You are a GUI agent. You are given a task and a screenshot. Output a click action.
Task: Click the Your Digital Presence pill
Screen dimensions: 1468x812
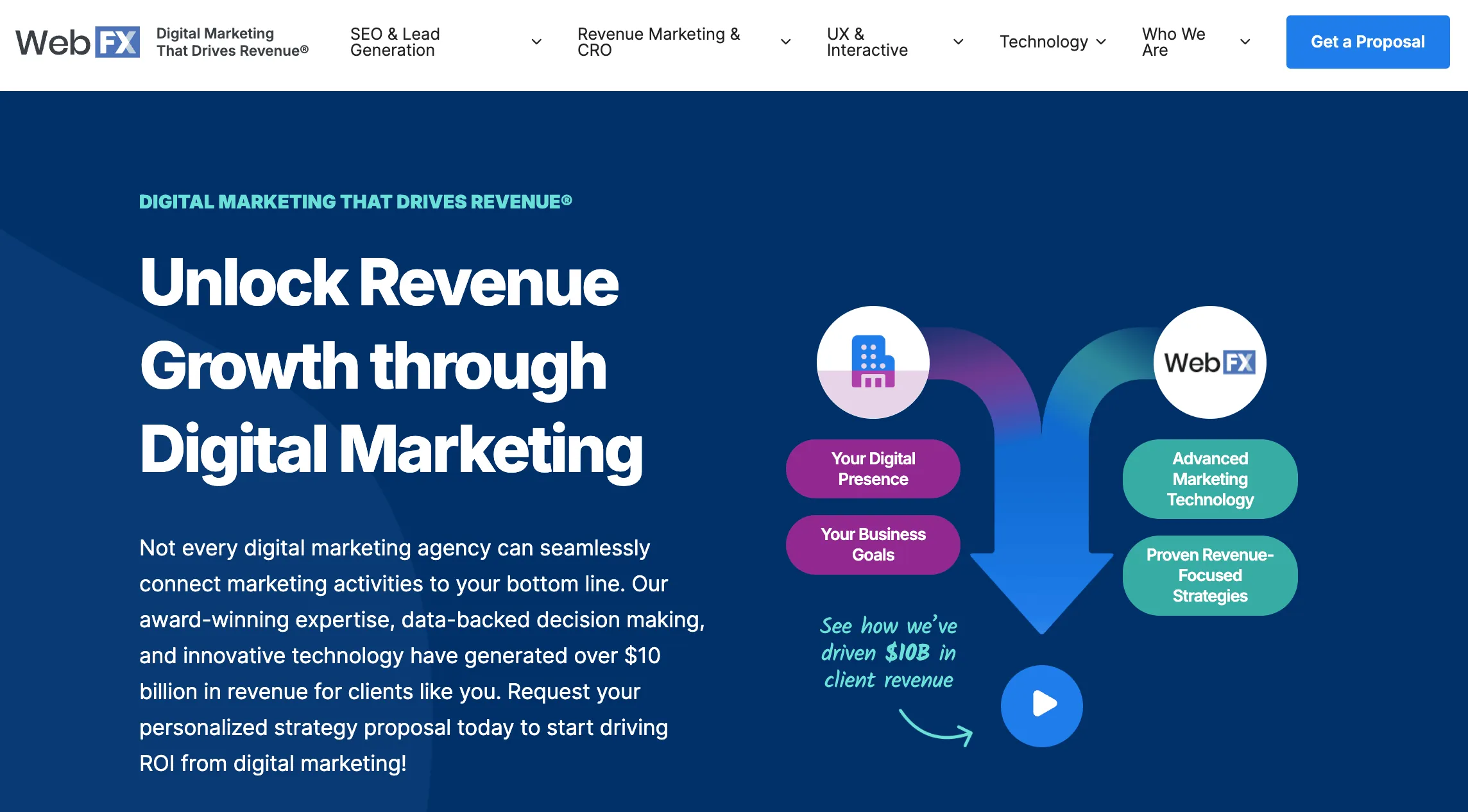(873, 469)
